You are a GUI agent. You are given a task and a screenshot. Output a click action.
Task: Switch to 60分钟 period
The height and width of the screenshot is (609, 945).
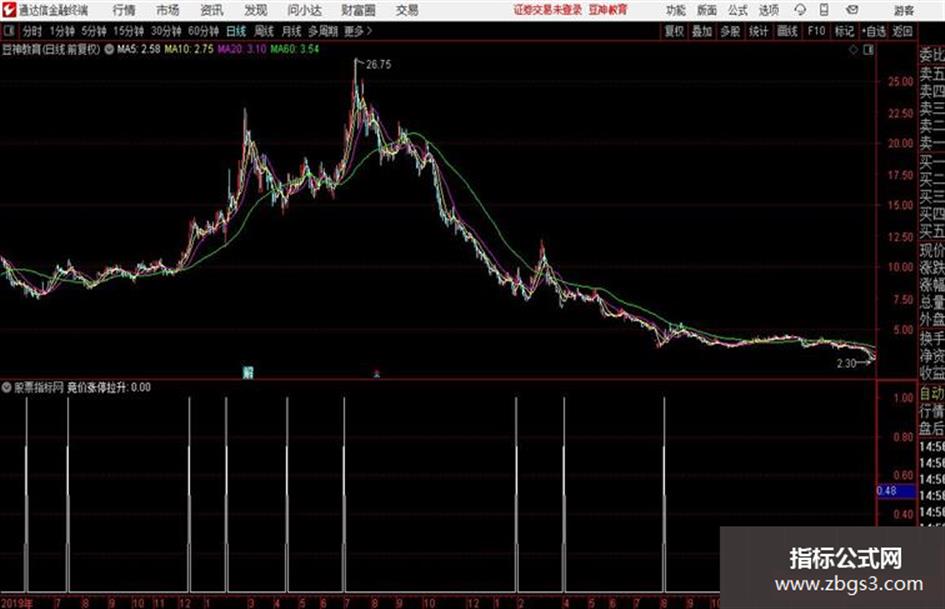(x=204, y=31)
